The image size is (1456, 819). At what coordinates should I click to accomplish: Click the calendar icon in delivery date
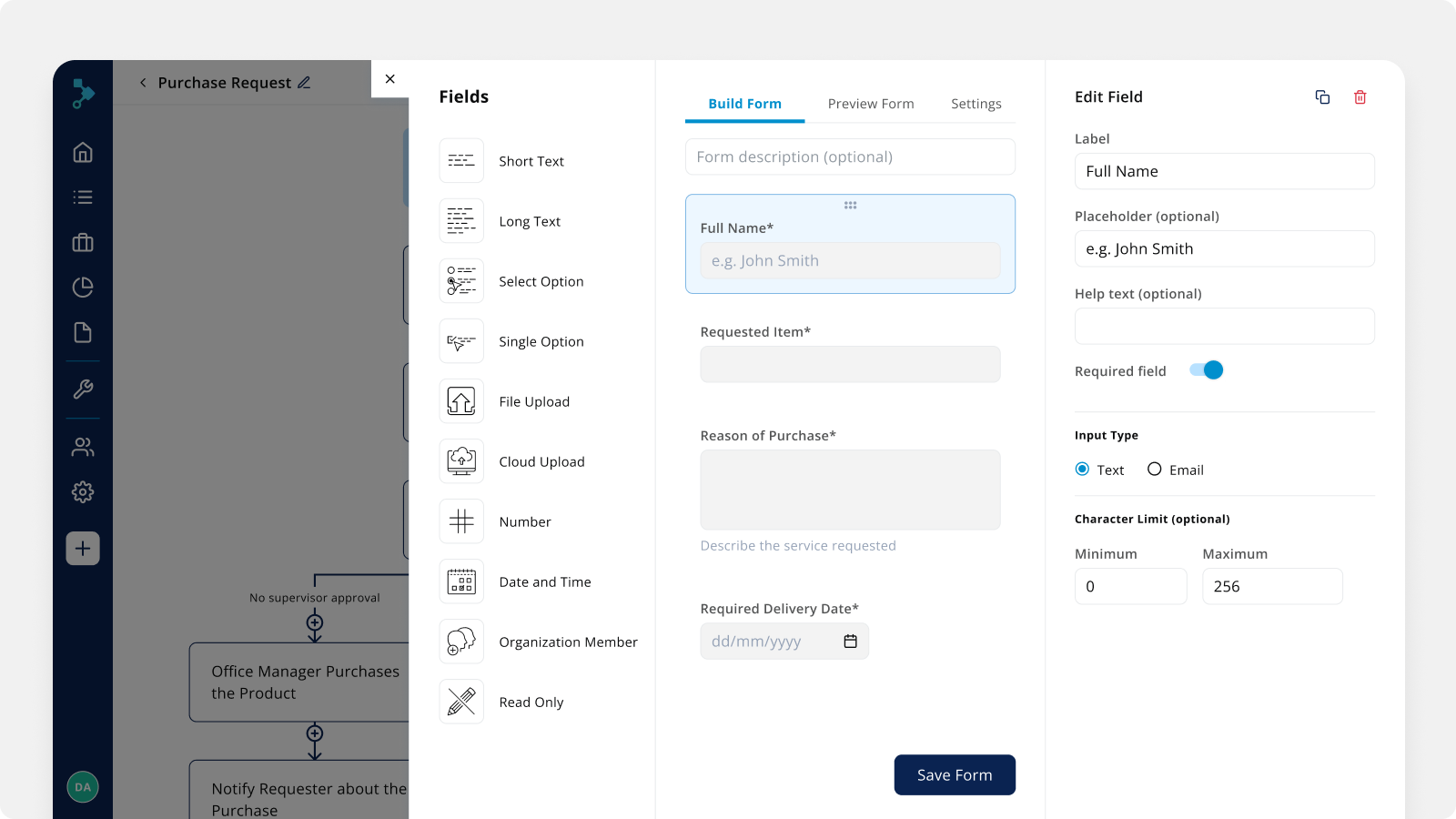click(x=850, y=642)
